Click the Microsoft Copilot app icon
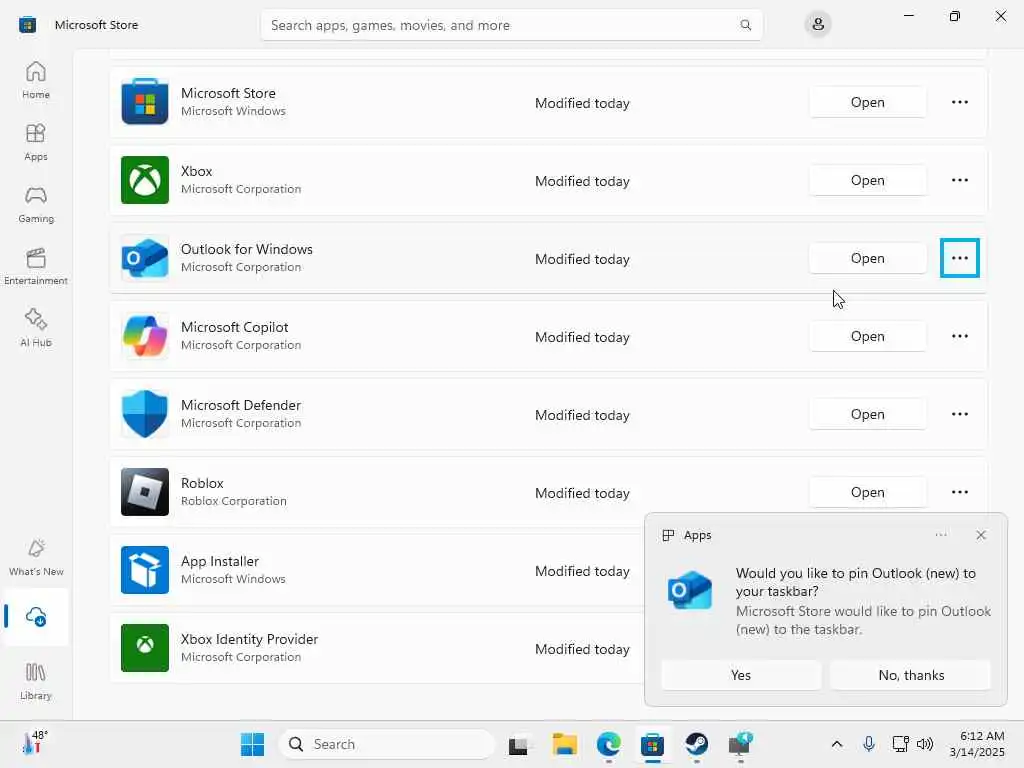The image size is (1024, 768). pos(145,336)
